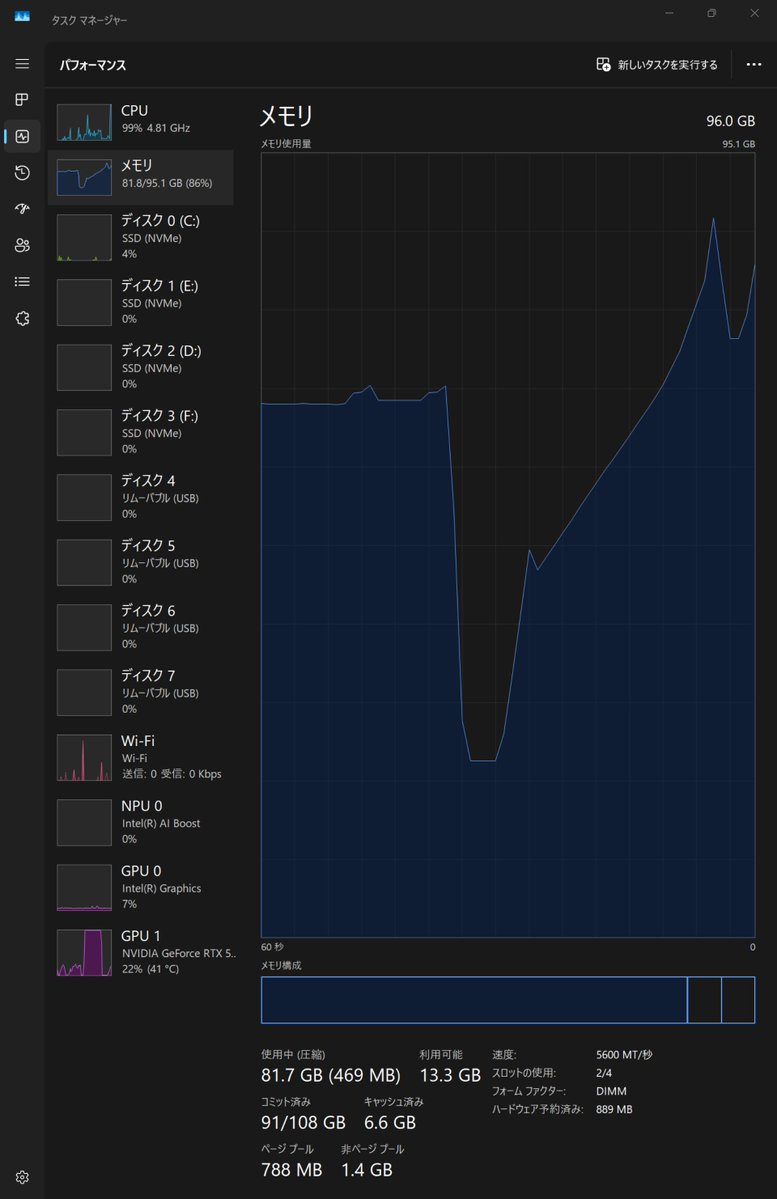Go to the Processes page icon
This screenshot has width=777, height=1199.
coord(22,99)
